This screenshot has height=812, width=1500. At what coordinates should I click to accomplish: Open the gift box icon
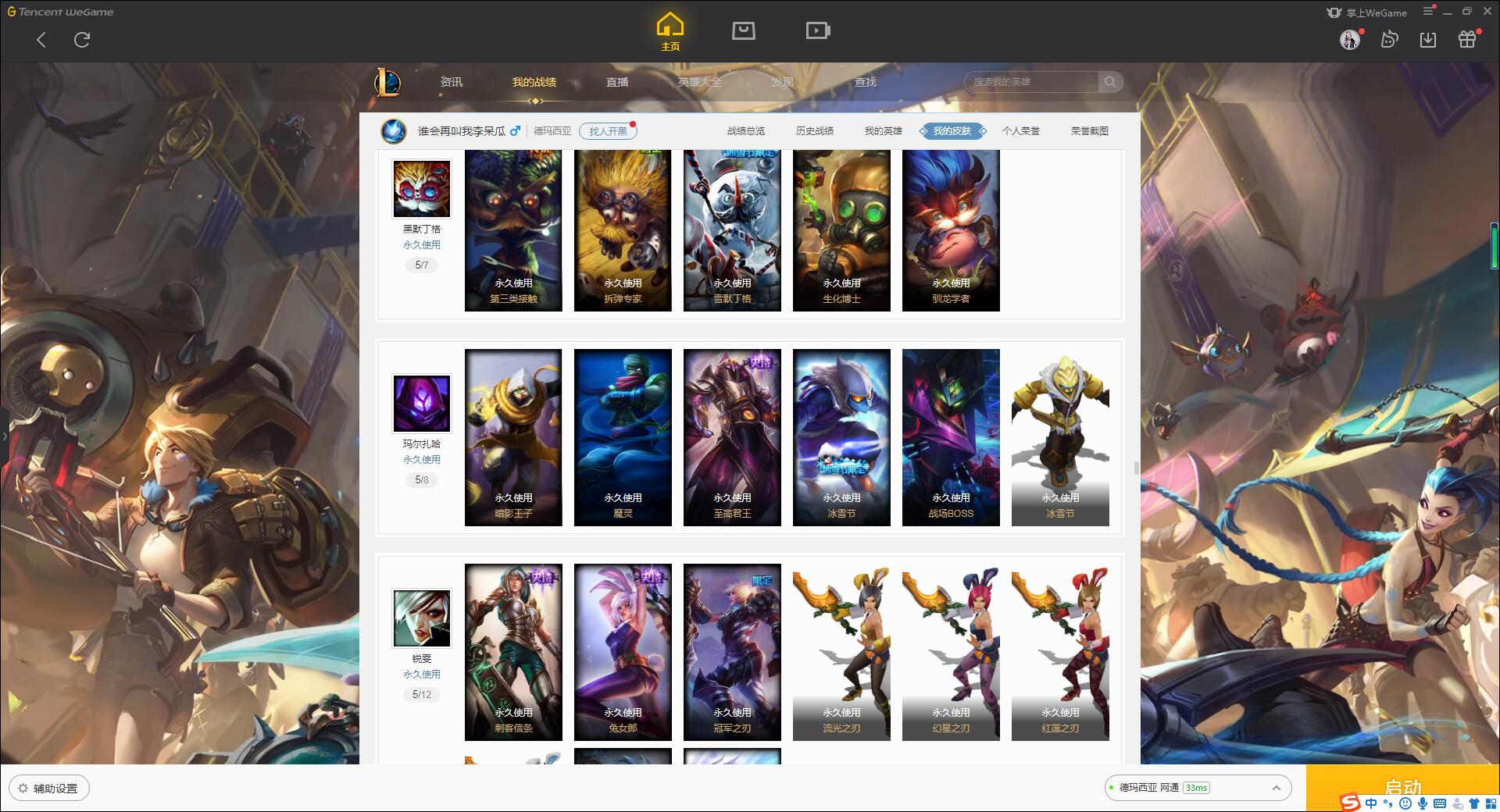(x=1467, y=39)
